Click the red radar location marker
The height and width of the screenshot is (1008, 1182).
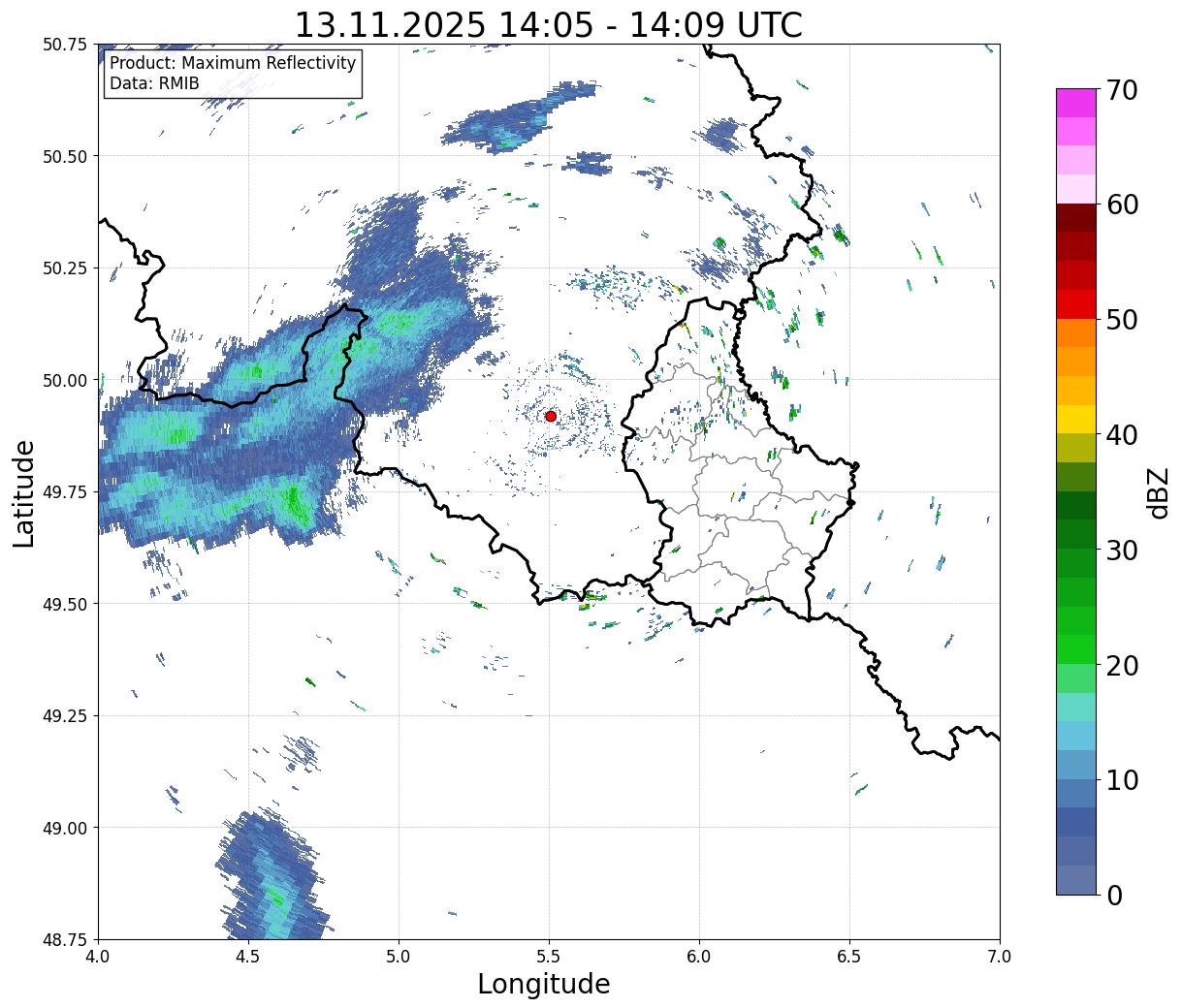[x=551, y=416]
